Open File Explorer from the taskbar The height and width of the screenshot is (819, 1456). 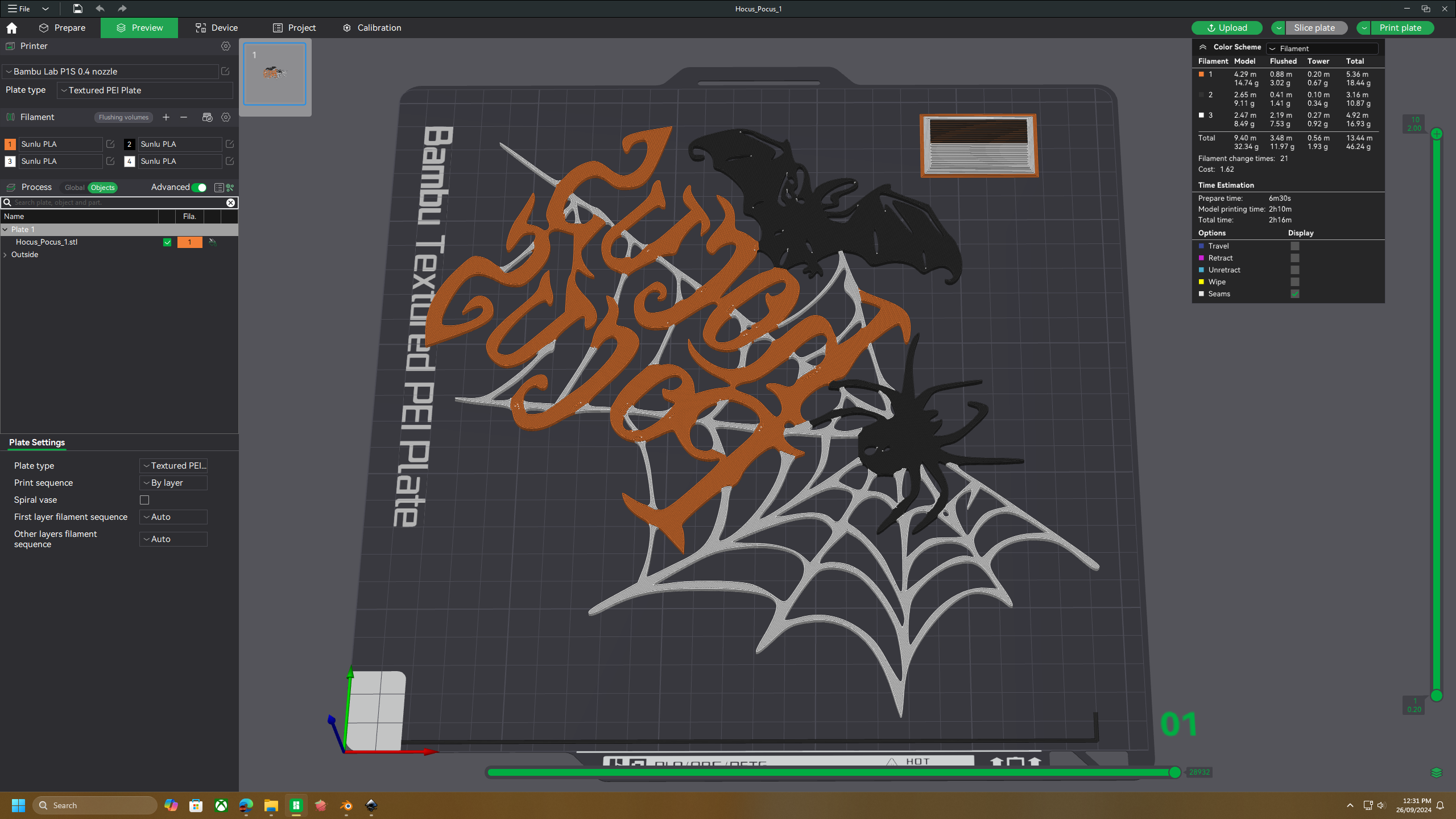click(271, 805)
